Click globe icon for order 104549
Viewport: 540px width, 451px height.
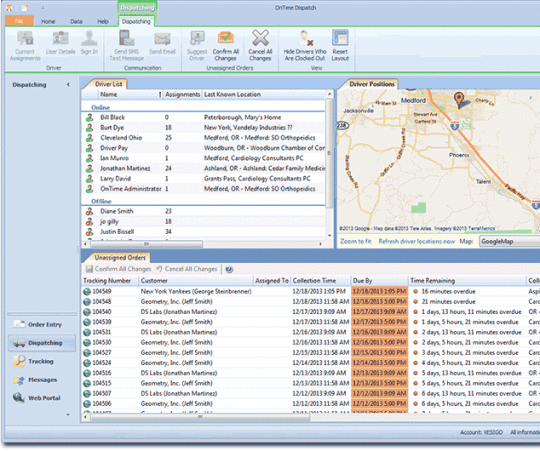pyautogui.click(x=87, y=292)
